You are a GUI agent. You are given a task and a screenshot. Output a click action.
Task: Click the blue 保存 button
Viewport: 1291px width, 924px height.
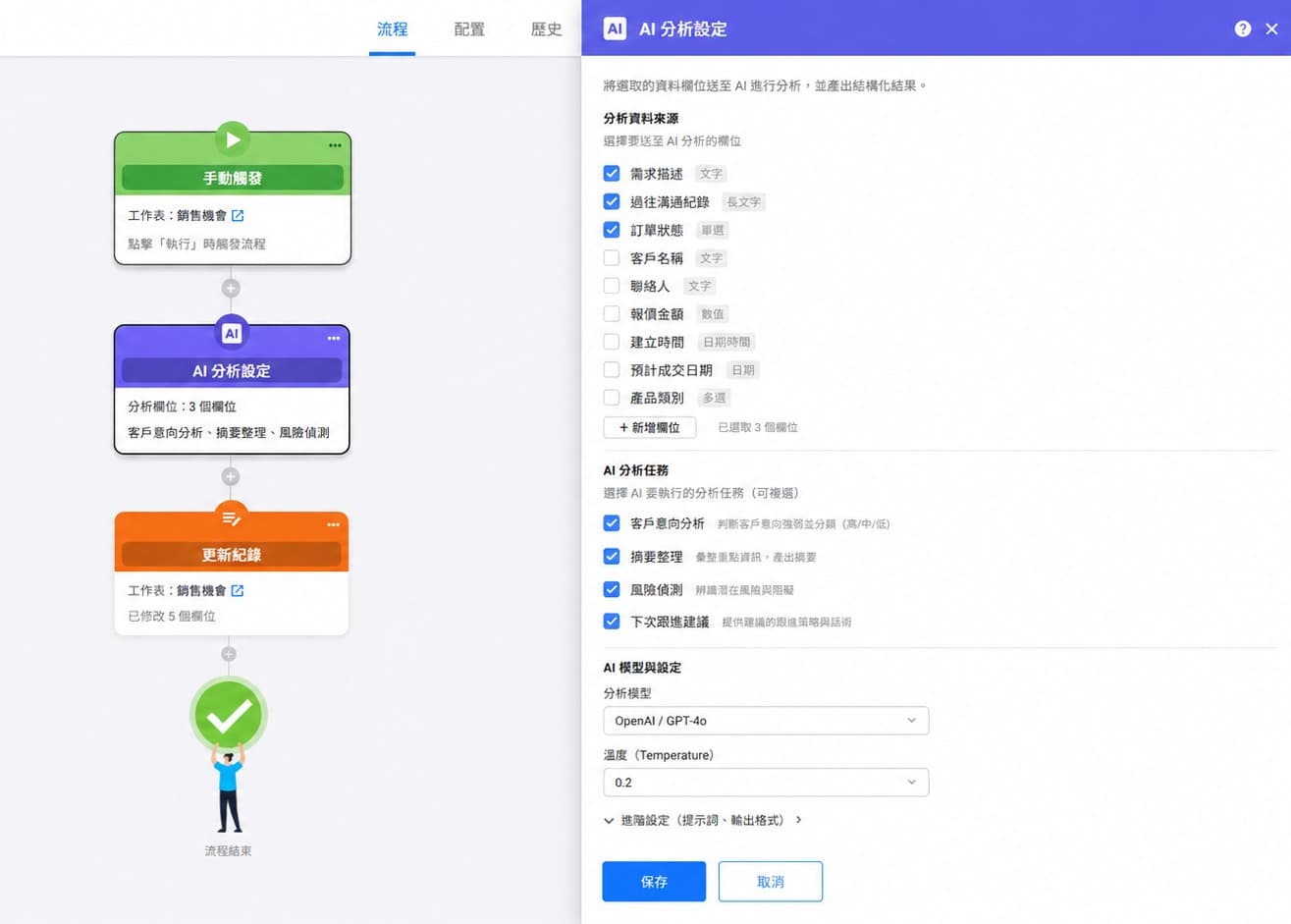pyautogui.click(x=654, y=882)
